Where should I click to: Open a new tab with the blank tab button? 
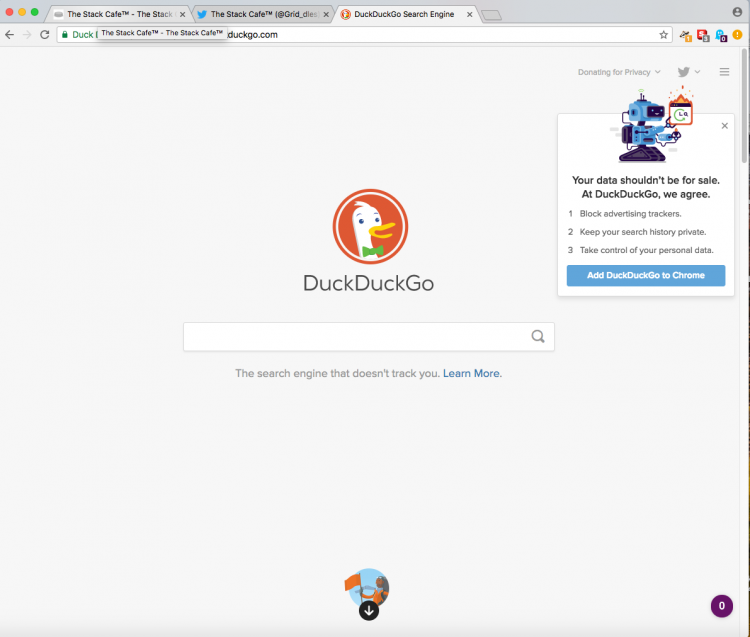(x=491, y=15)
